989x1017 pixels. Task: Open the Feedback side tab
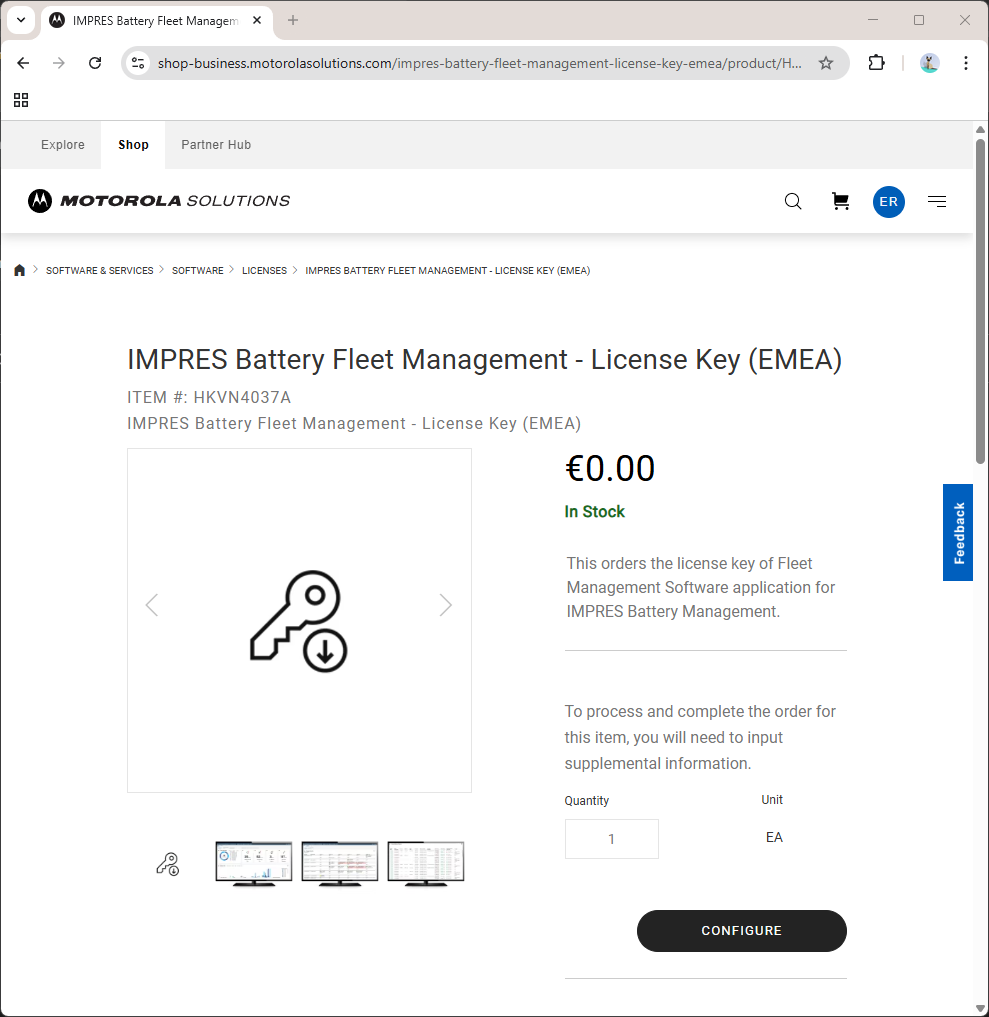[958, 533]
